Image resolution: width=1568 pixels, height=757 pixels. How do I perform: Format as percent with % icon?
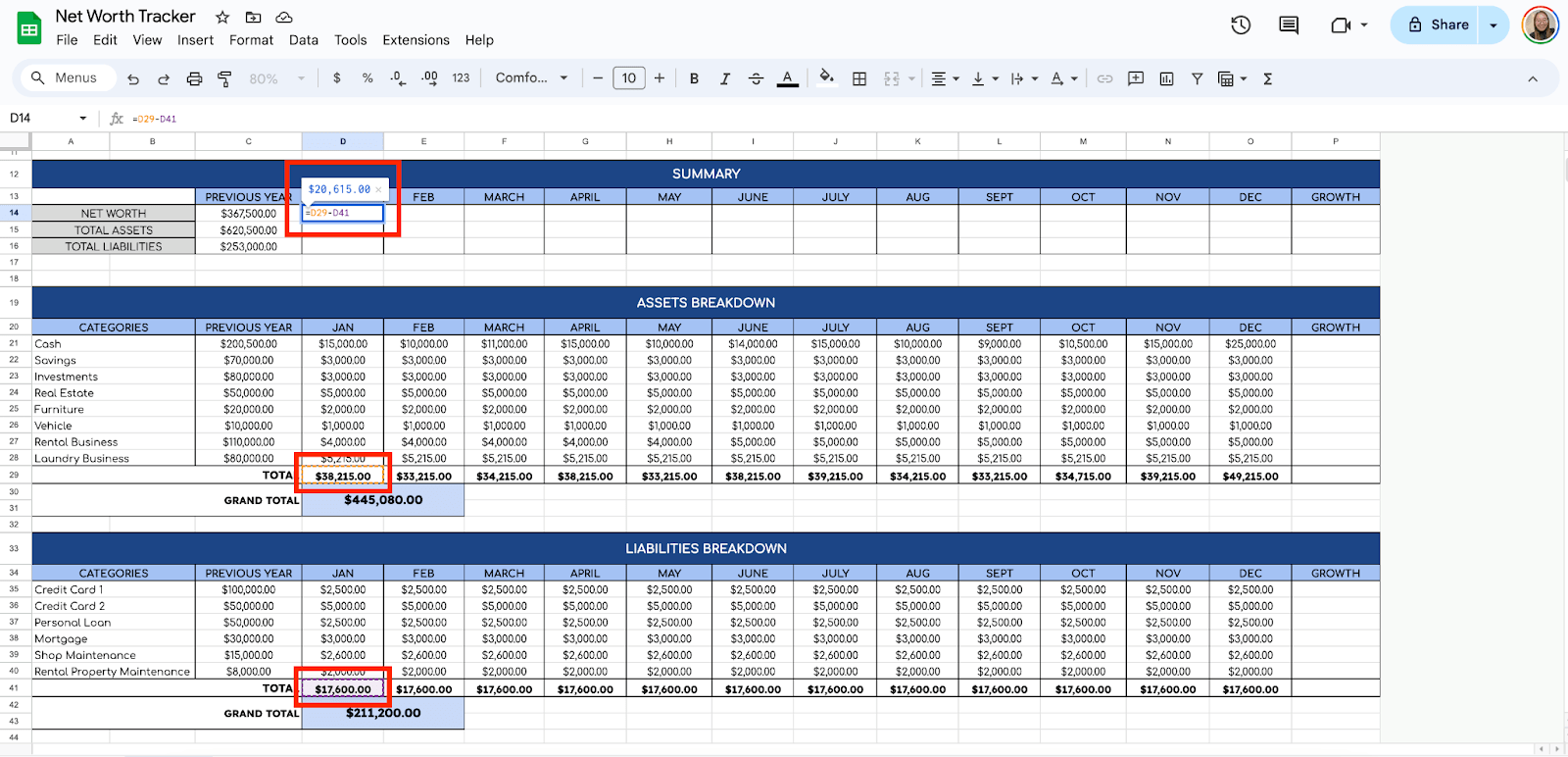pos(367,77)
